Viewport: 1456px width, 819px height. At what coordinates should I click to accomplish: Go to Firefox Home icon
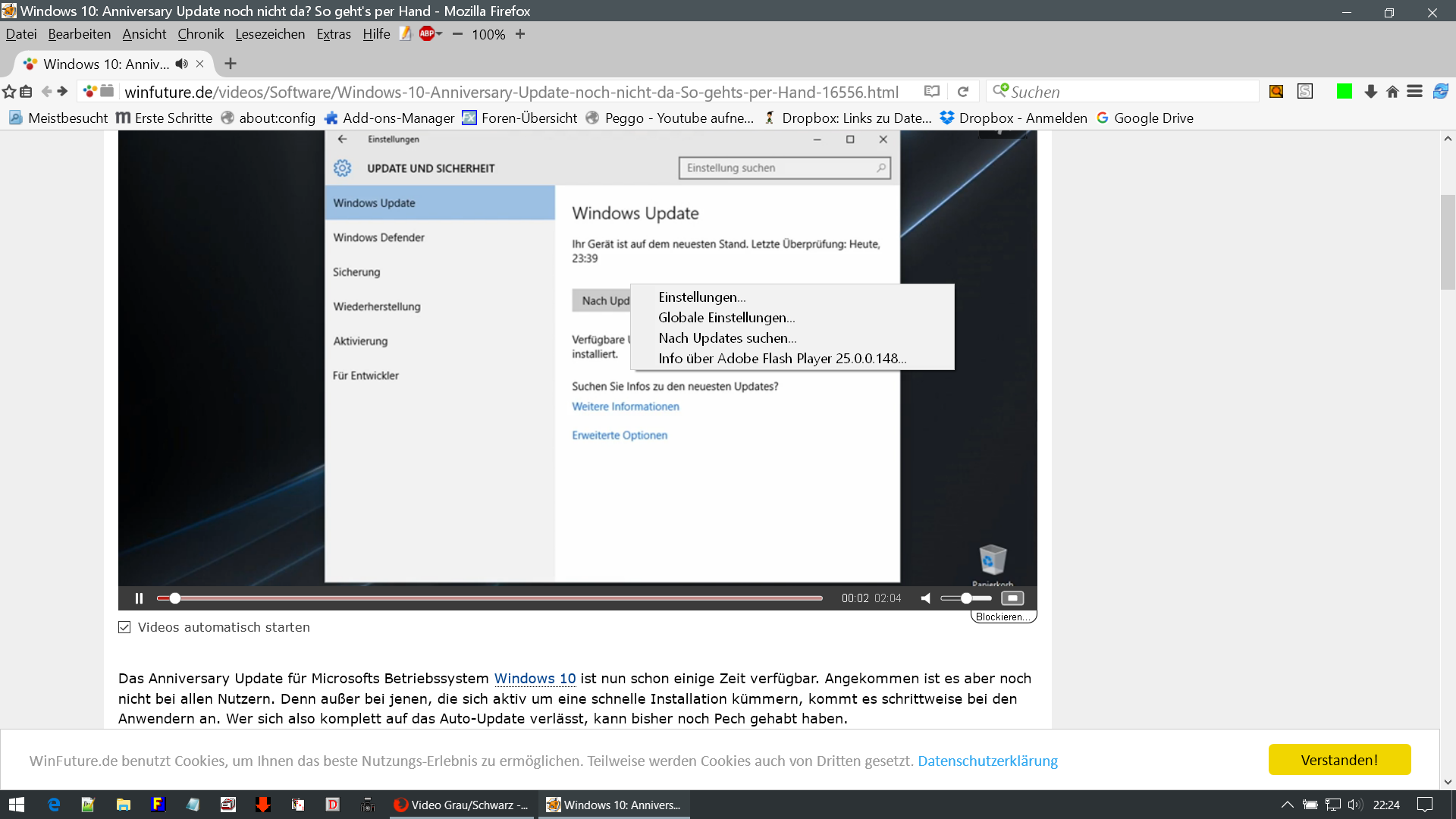coord(1392,92)
